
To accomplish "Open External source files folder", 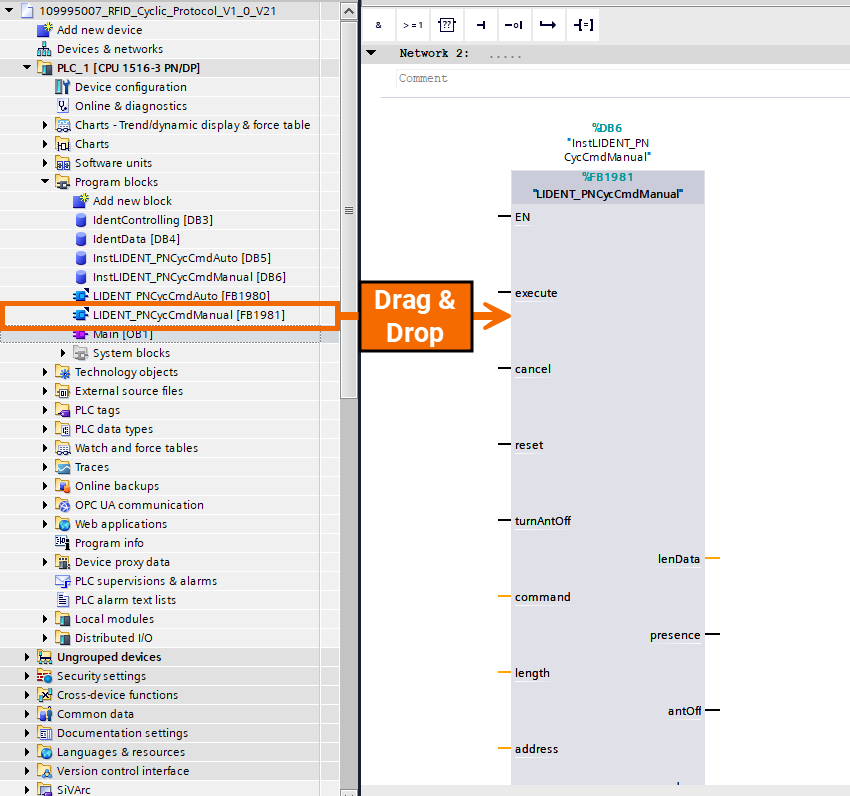I will coord(129,391).
